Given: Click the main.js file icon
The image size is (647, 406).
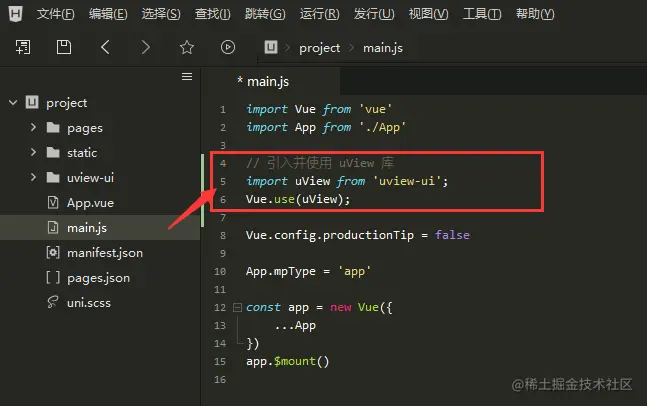Looking at the screenshot, I should click(53, 227).
